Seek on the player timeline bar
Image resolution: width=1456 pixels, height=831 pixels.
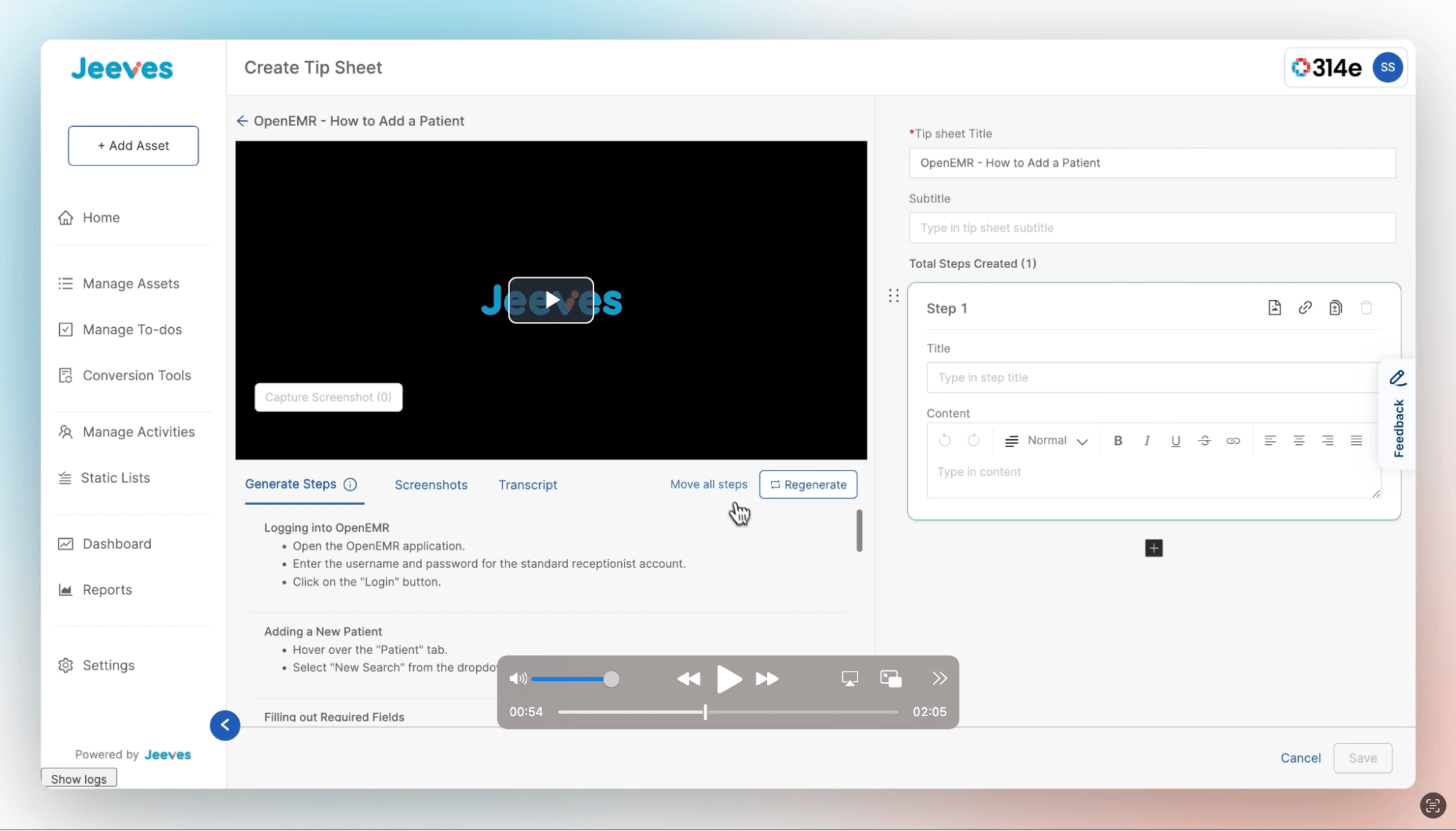click(x=728, y=712)
